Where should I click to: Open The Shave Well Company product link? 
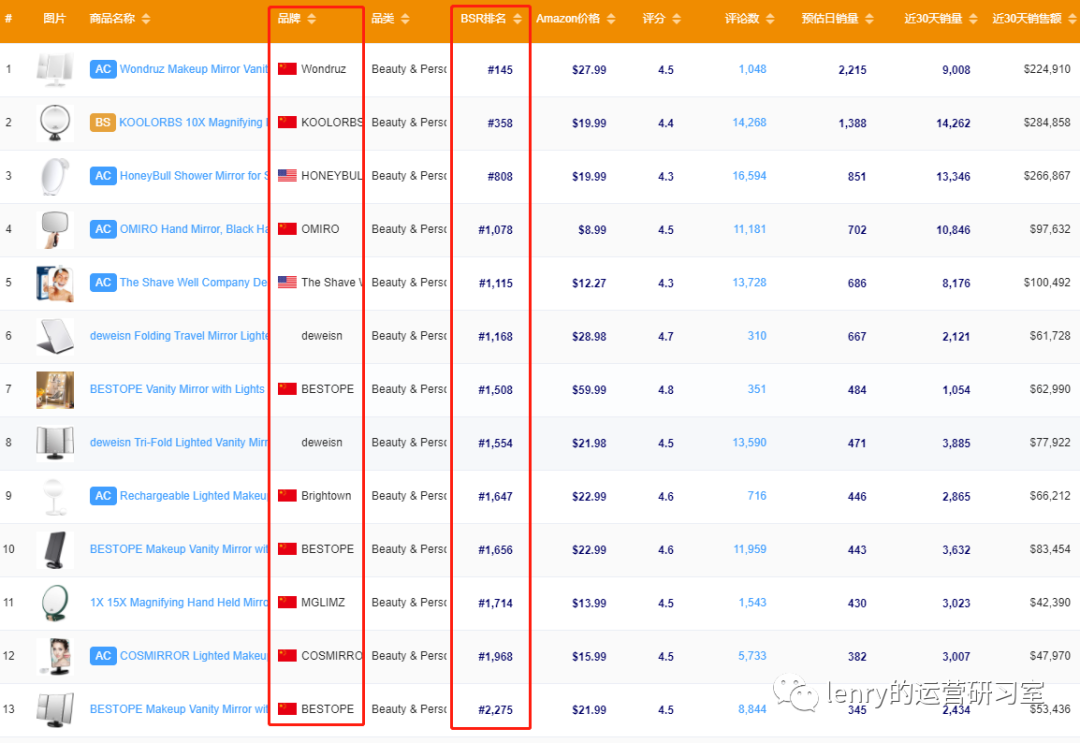pyautogui.click(x=194, y=282)
